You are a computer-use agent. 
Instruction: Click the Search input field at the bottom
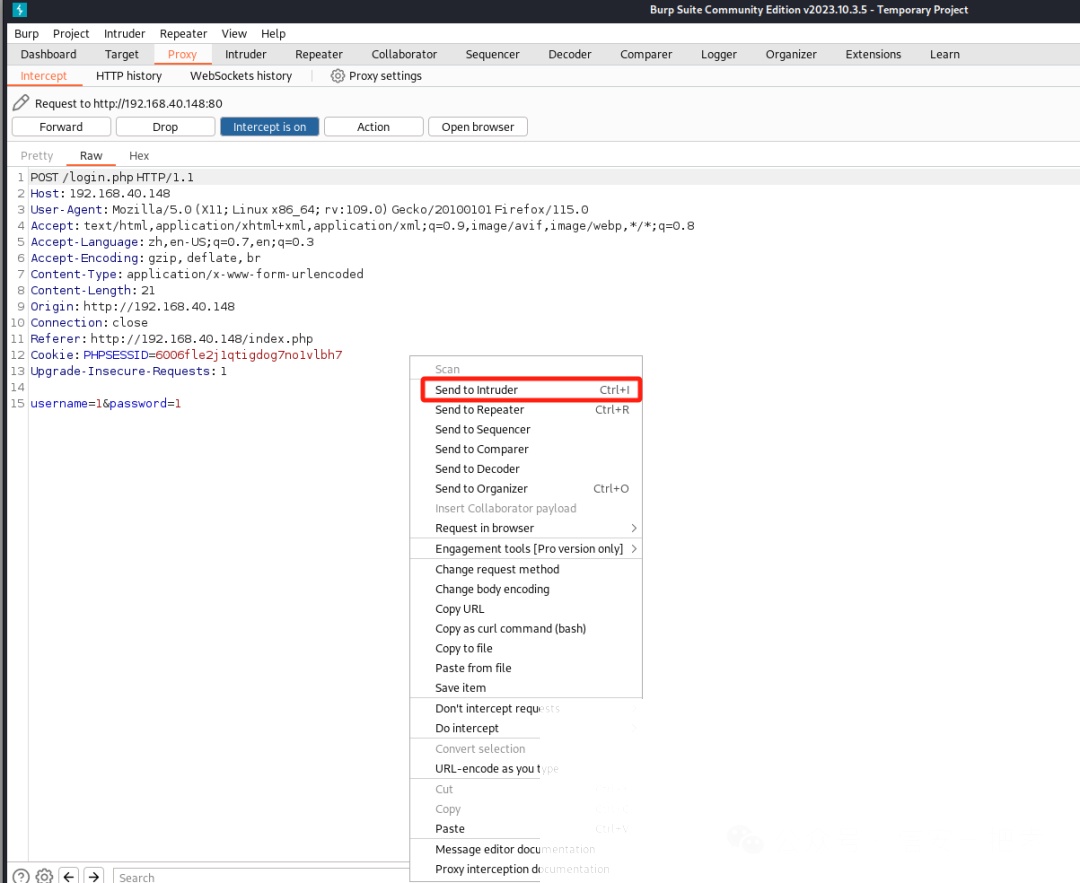click(260, 876)
